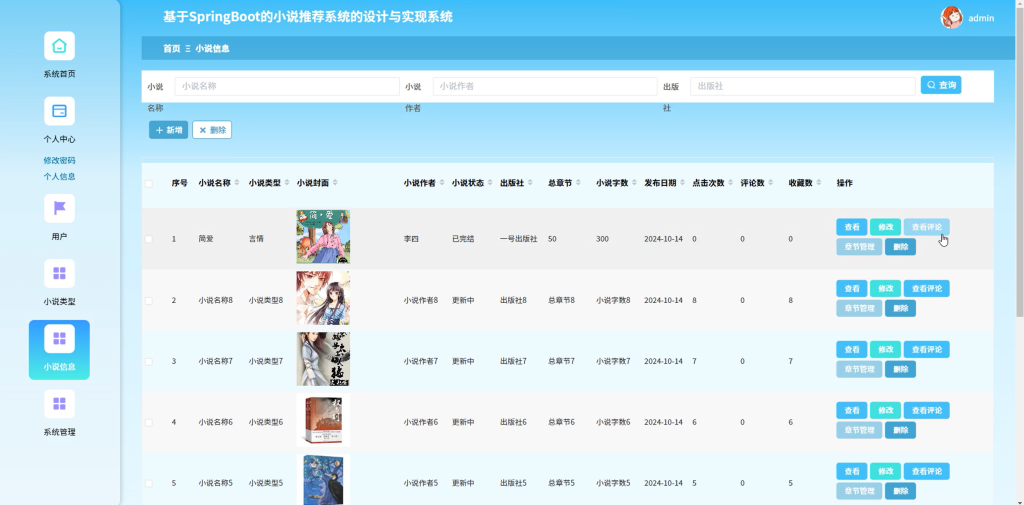This screenshot has width=1024, height=505.
Task: Sort by 小说作者 column arrows
Action: [x=442, y=183]
